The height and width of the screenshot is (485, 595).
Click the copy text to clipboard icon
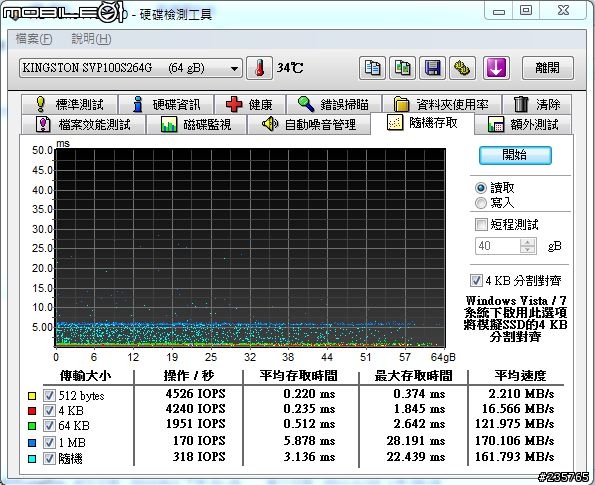[372, 68]
